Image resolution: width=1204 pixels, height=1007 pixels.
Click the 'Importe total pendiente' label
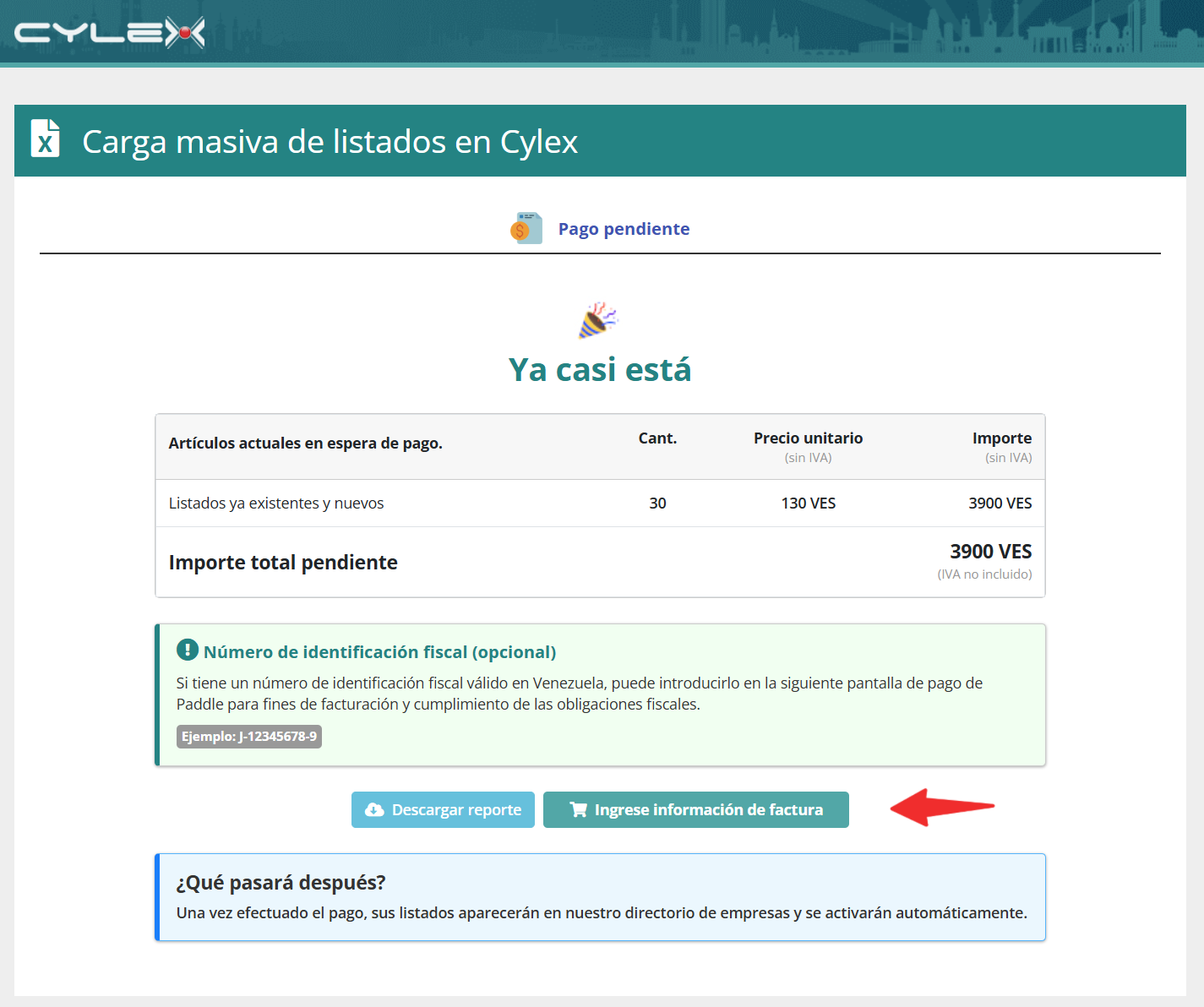pos(283,563)
